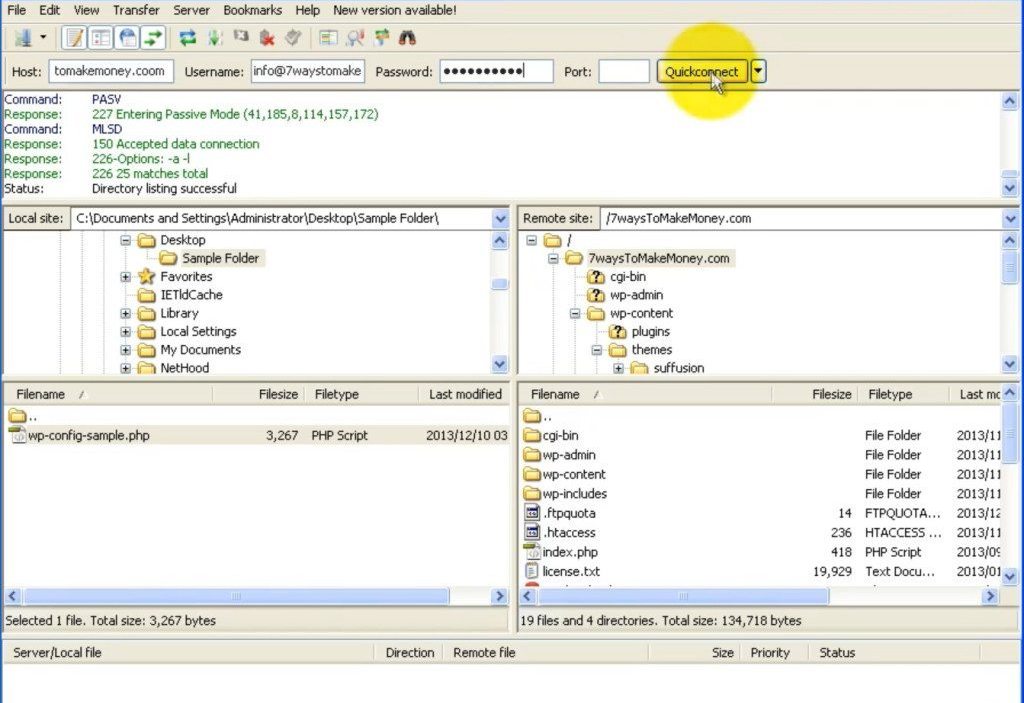Viewport: 1024px width, 703px height.
Task: Click the Quickconnect button
Action: pyautogui.click(x=701, y=71)
